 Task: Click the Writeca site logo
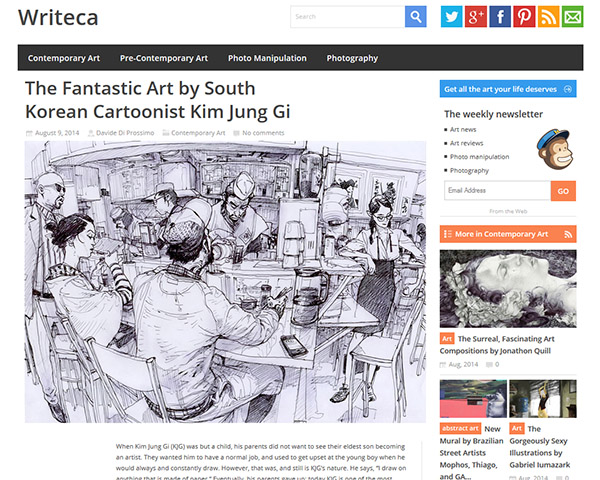[x=58, y=17]
